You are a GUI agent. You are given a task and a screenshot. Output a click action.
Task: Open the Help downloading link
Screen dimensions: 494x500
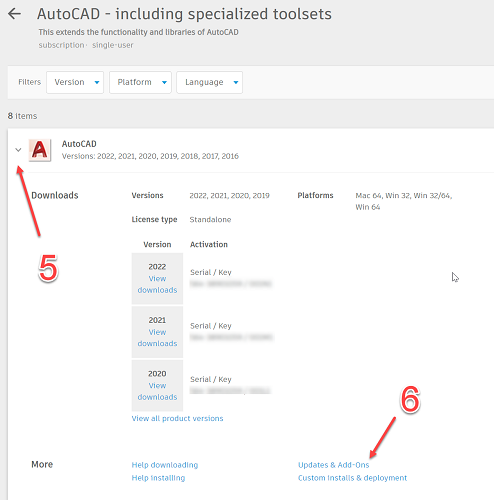(x=165, y=465)
